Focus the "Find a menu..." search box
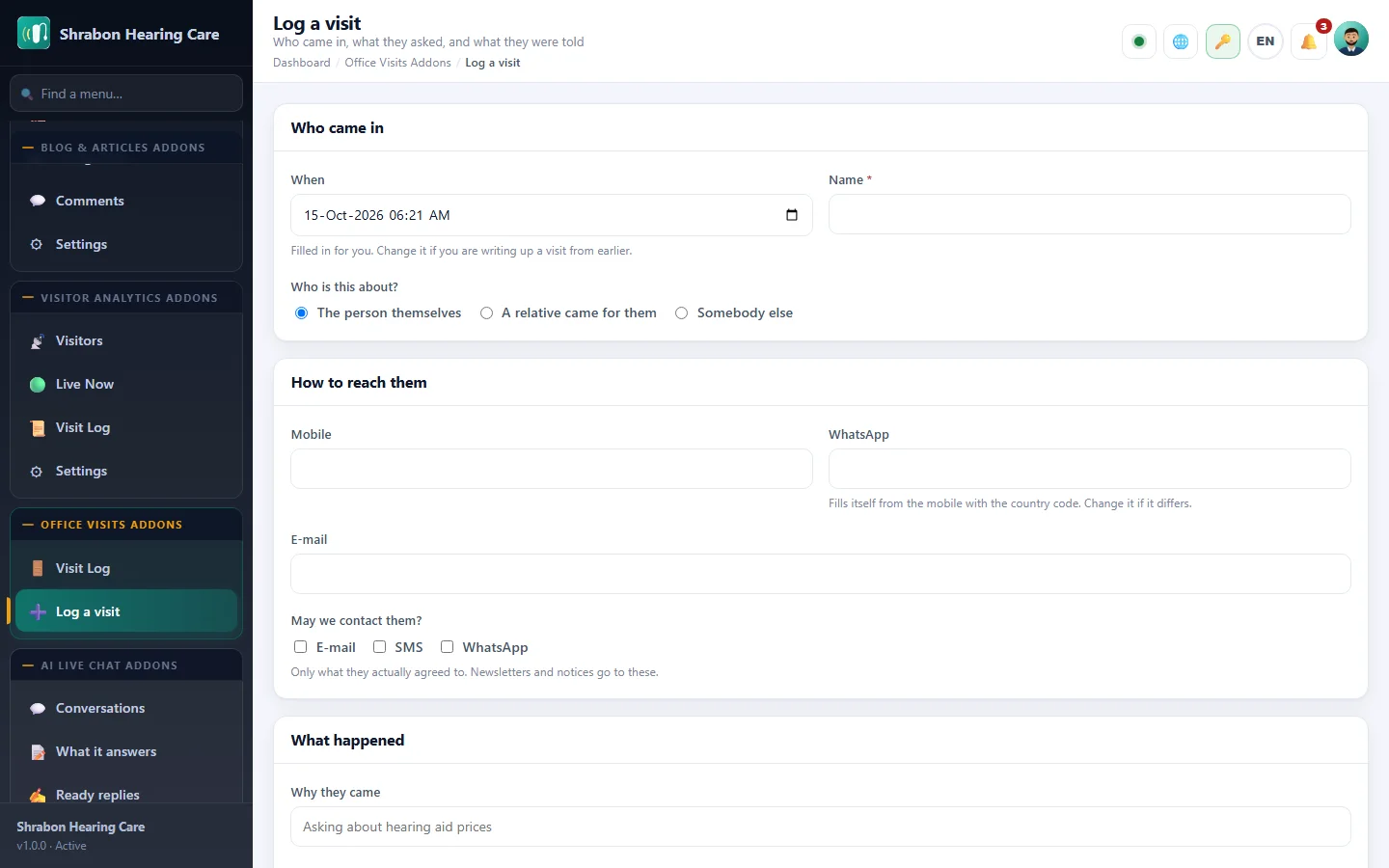This screenshot has width=1389, height=868. pyautogui.click(x=126, y=94)
